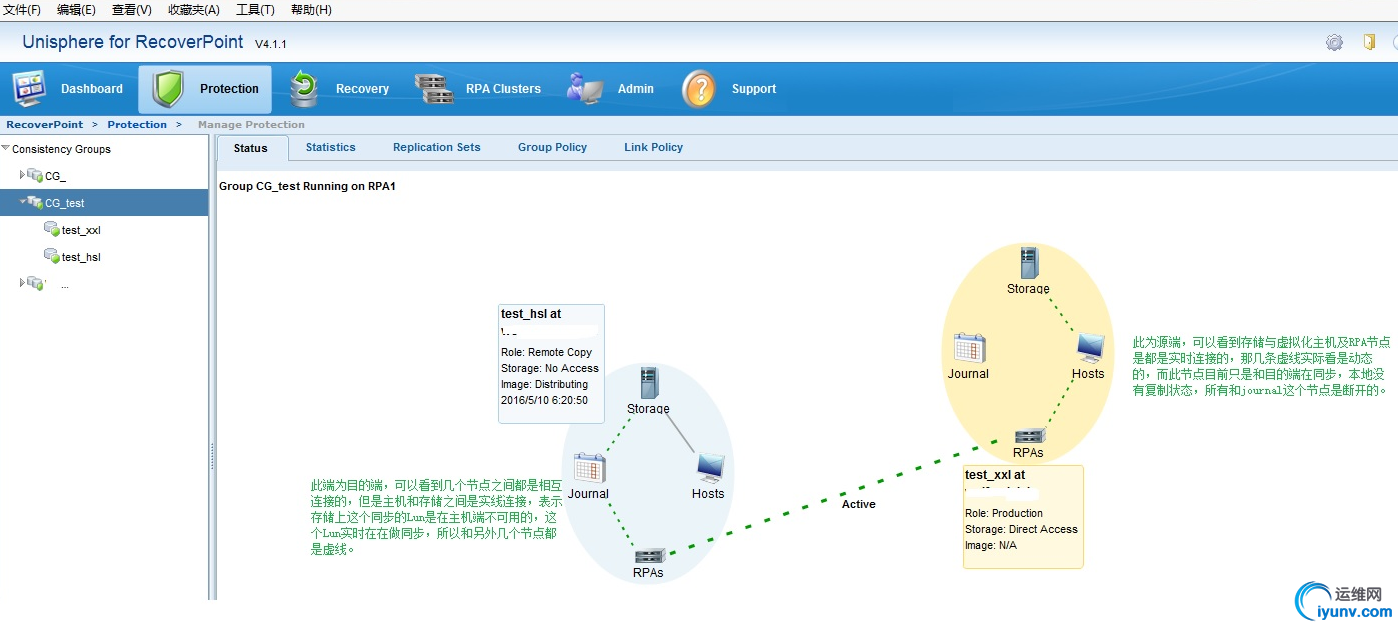Image resolution: width=1398 pixels, height=628 pixels.
Task: Open the Dashboard section
Action: [x=68, y=89]
